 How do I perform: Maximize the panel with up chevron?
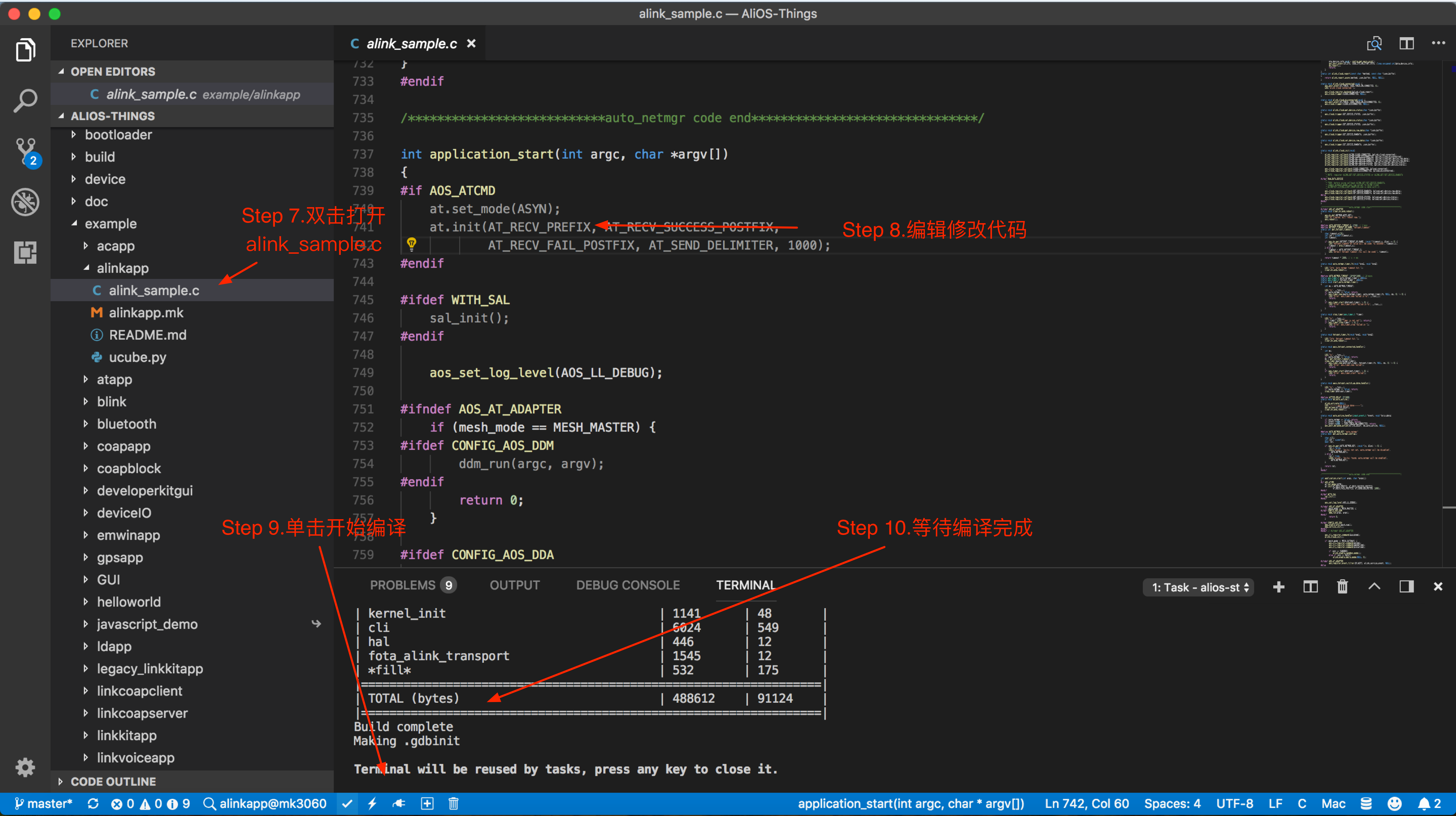[1374, 587]
